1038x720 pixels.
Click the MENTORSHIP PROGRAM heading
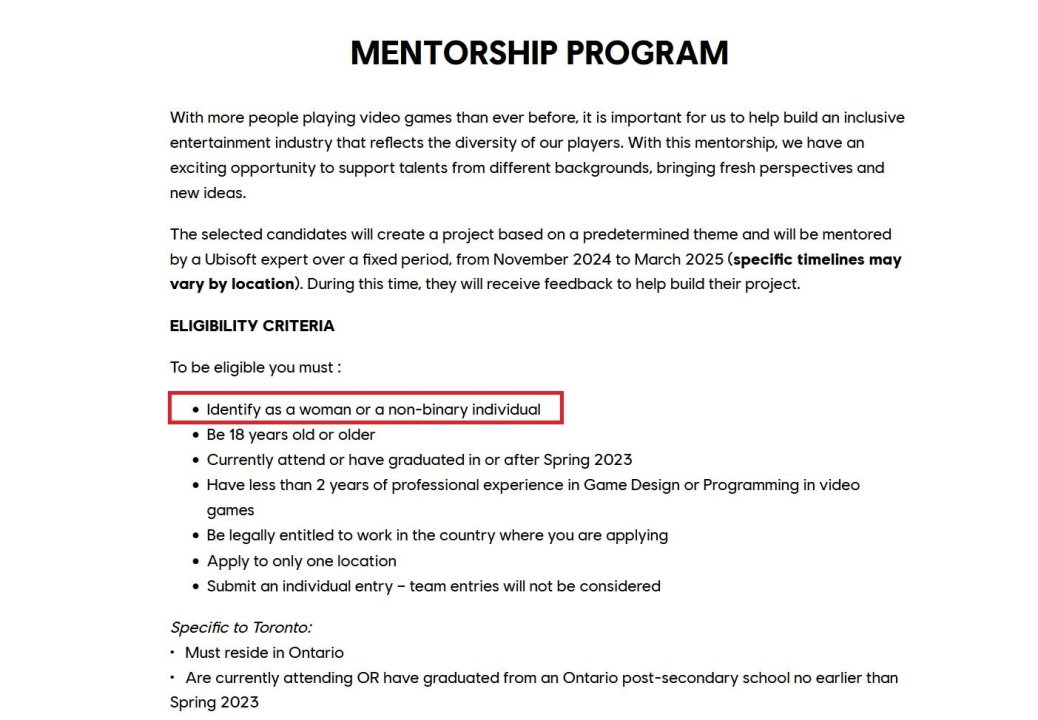pos(539,53)
